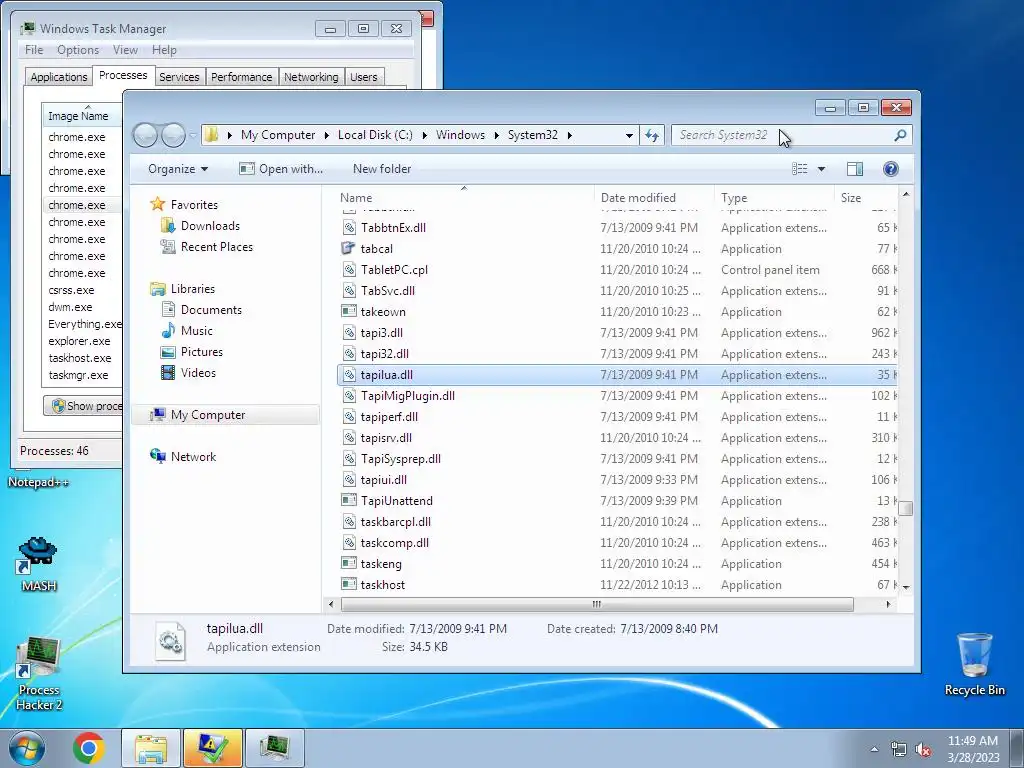Click the horizontal scrollbar in file list

[597, 604]
